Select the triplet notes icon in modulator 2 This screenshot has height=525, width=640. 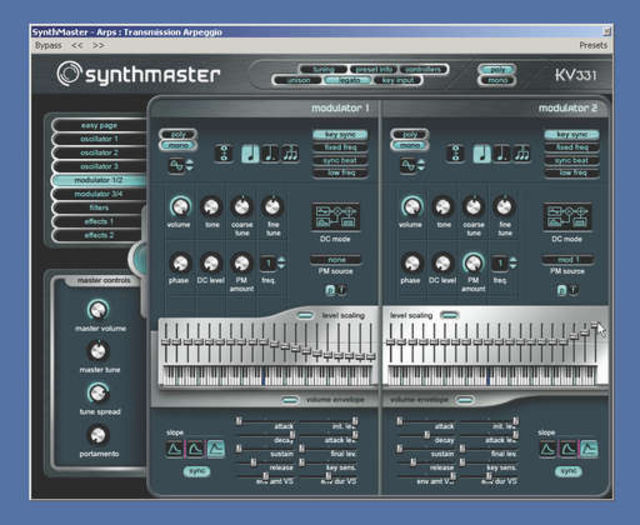(x=521, y=154)
